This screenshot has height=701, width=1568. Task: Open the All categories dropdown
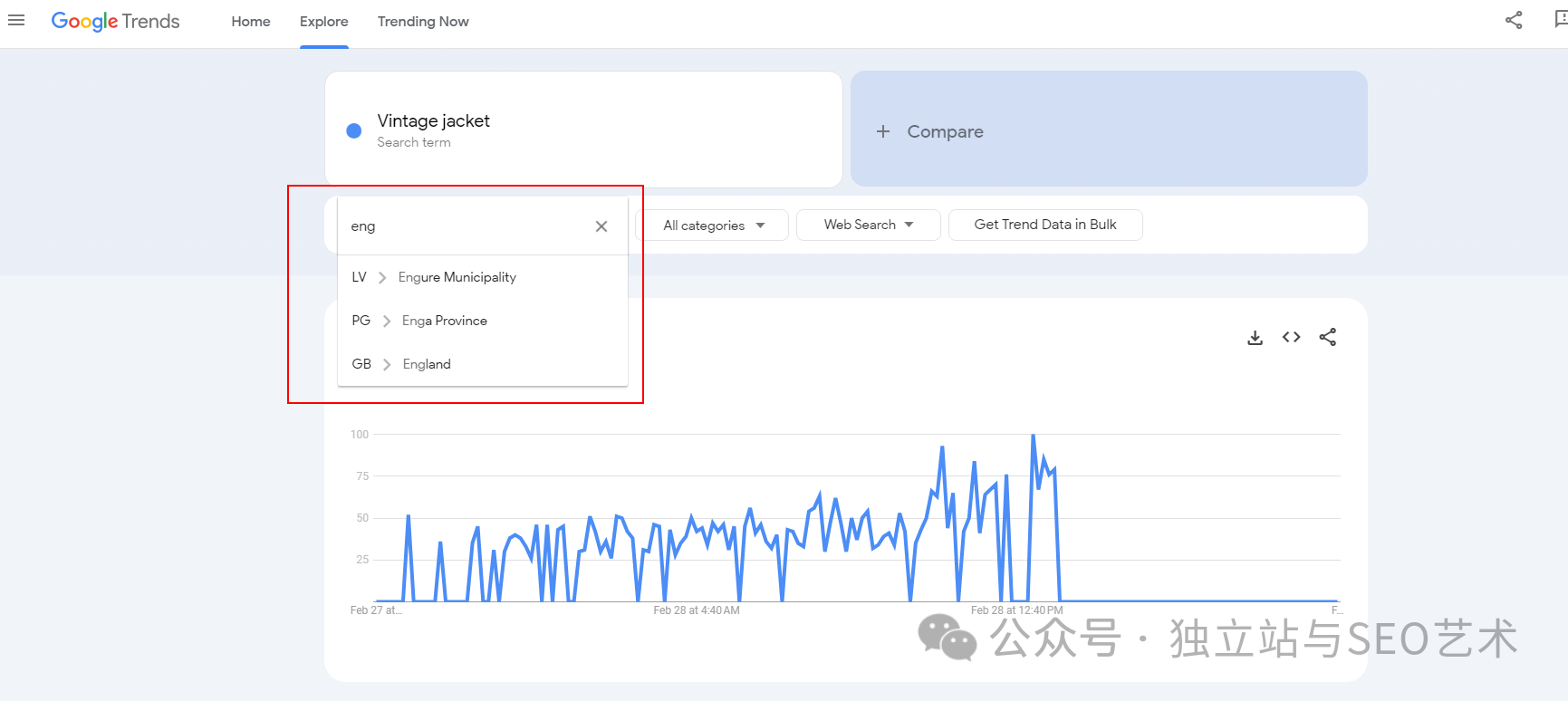point(713,226)
